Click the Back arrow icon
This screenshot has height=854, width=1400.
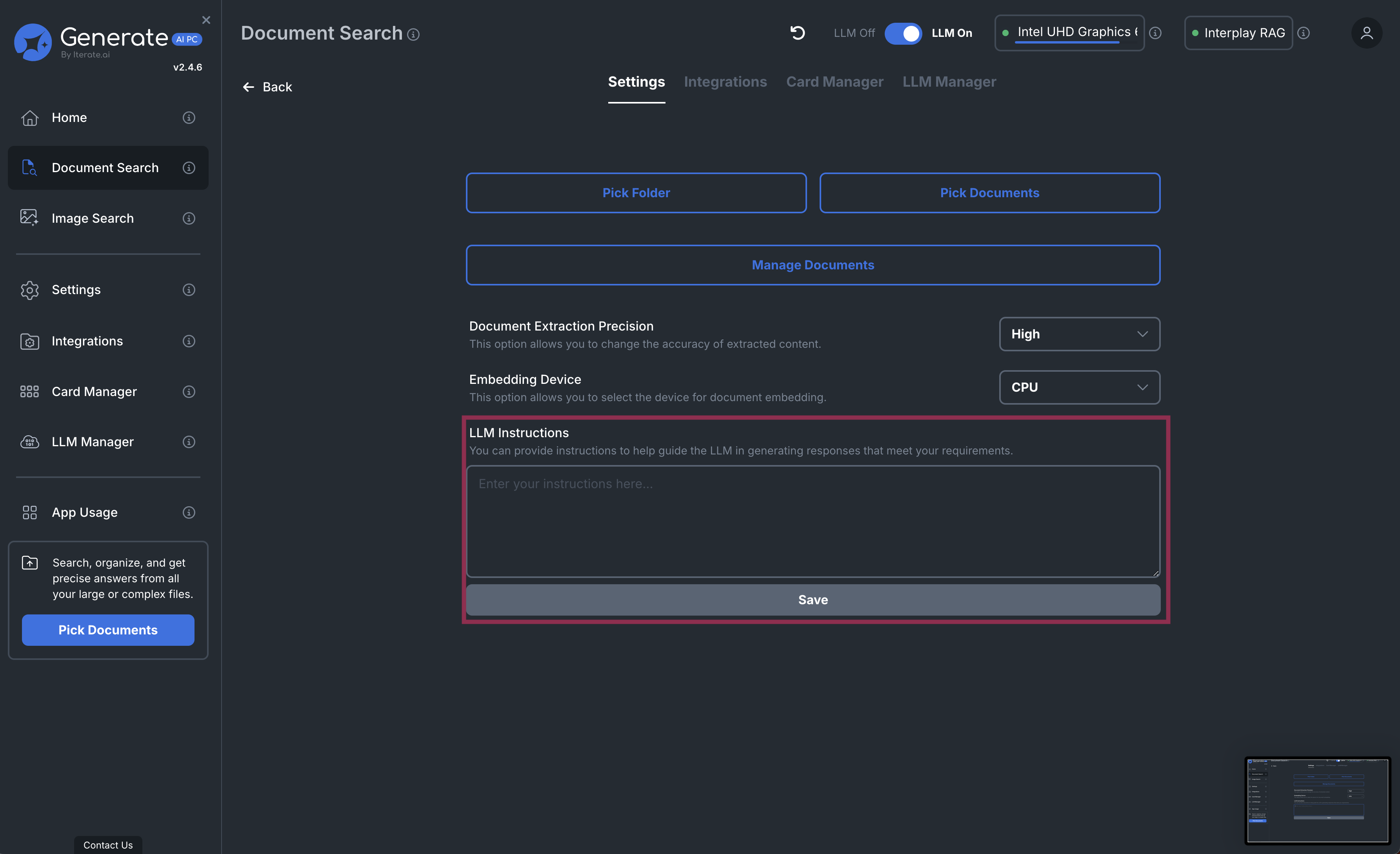[248, 87]
